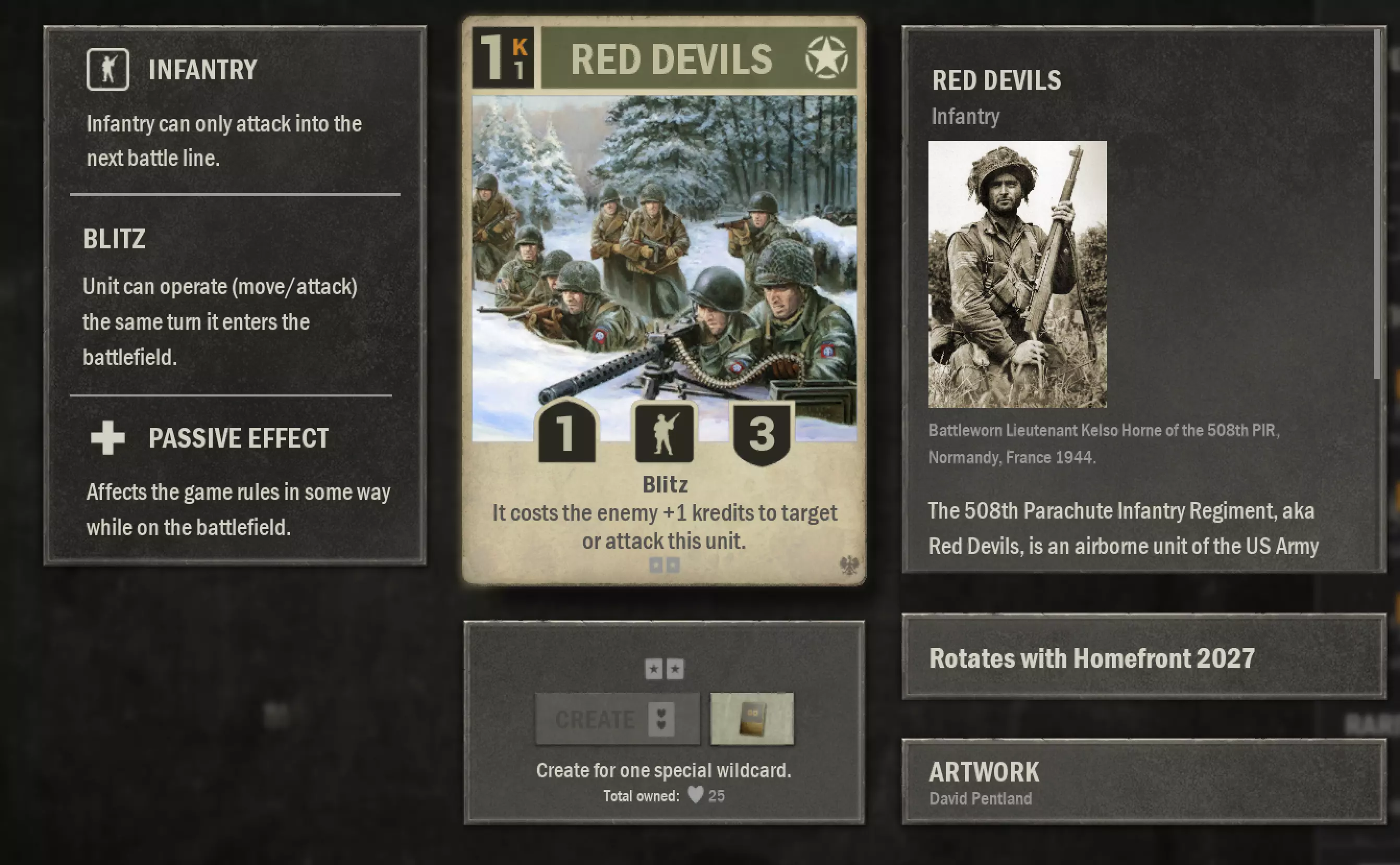Screen dimensions: 1400x865
Task: Click the Rotates with Homefront 2027 panel
Action: [x=1144, y=657]
